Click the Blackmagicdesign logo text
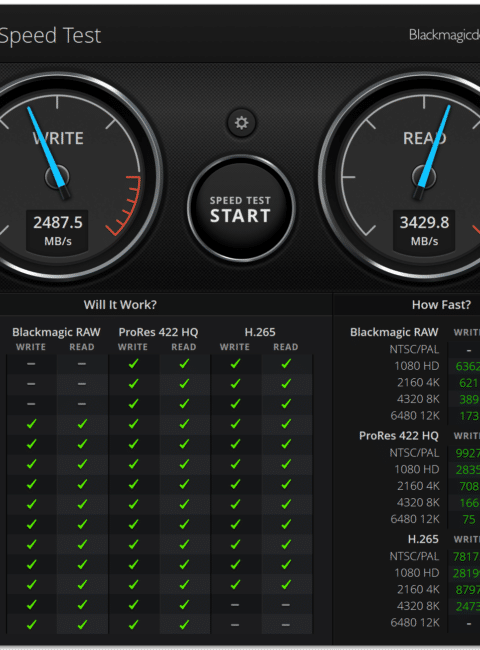The width and height of the screenshot is (480, 650). click(x=444, y=35)
